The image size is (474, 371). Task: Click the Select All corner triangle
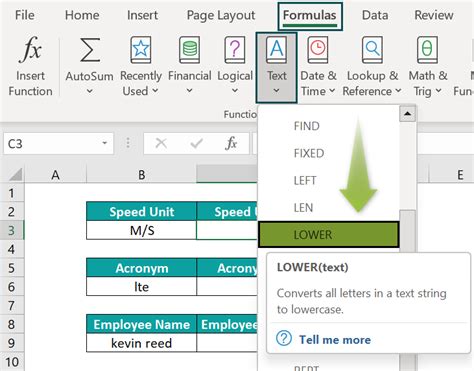(15, 174)
